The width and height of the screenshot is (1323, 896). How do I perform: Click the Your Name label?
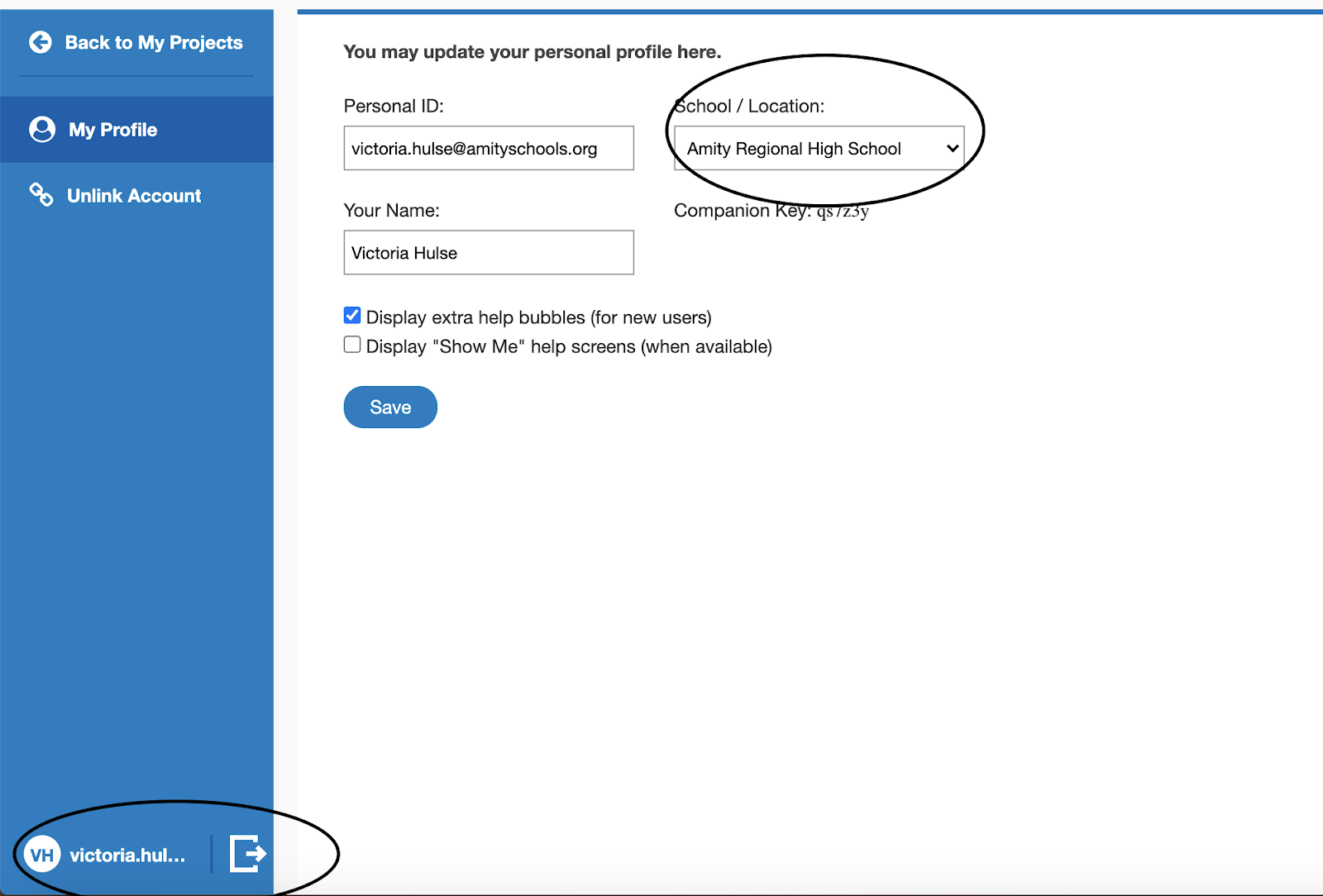tap(392, 210)
